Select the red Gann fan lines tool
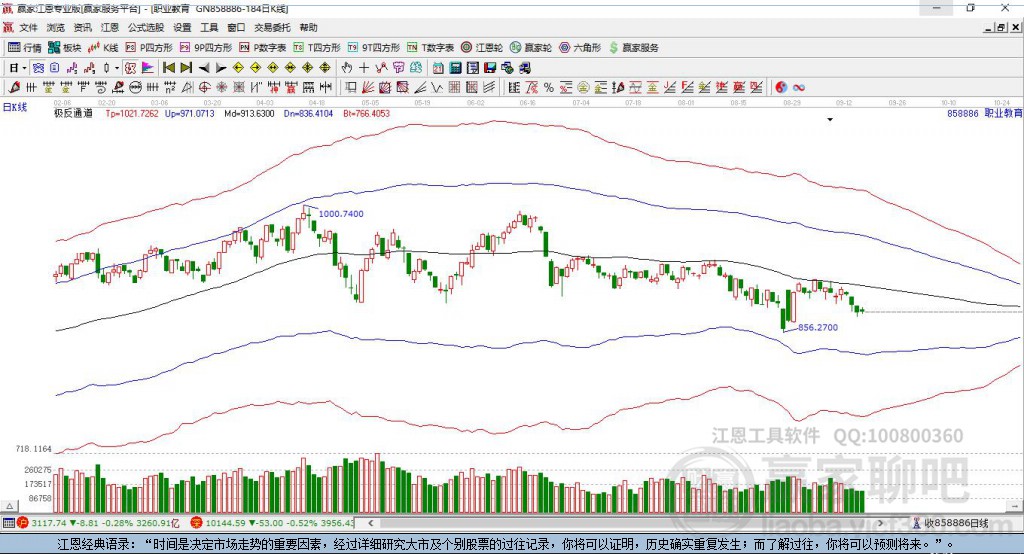The height and width of the screenshot is (554, 1024). point(368,88)
